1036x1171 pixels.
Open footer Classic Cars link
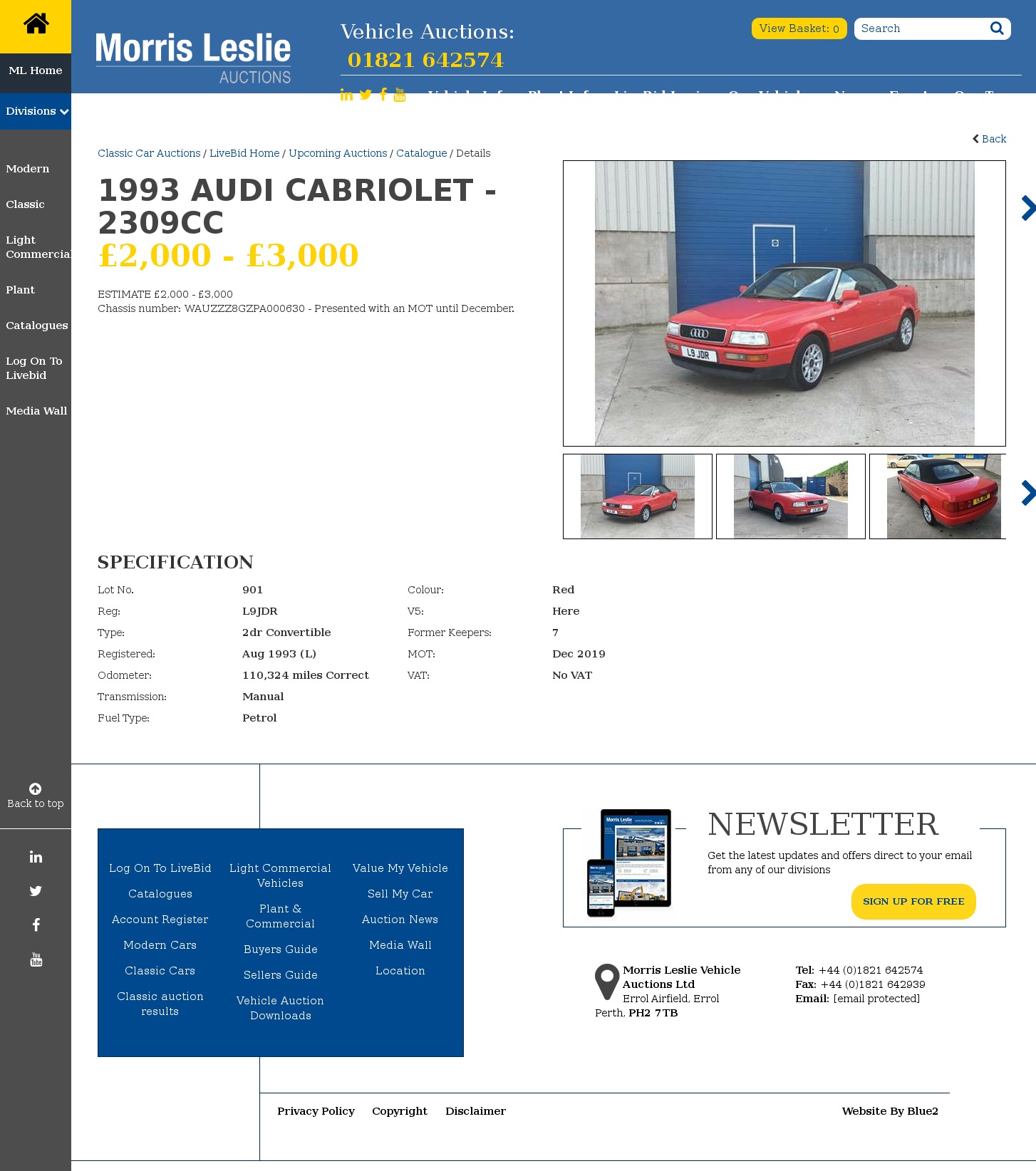pos(160,971)
